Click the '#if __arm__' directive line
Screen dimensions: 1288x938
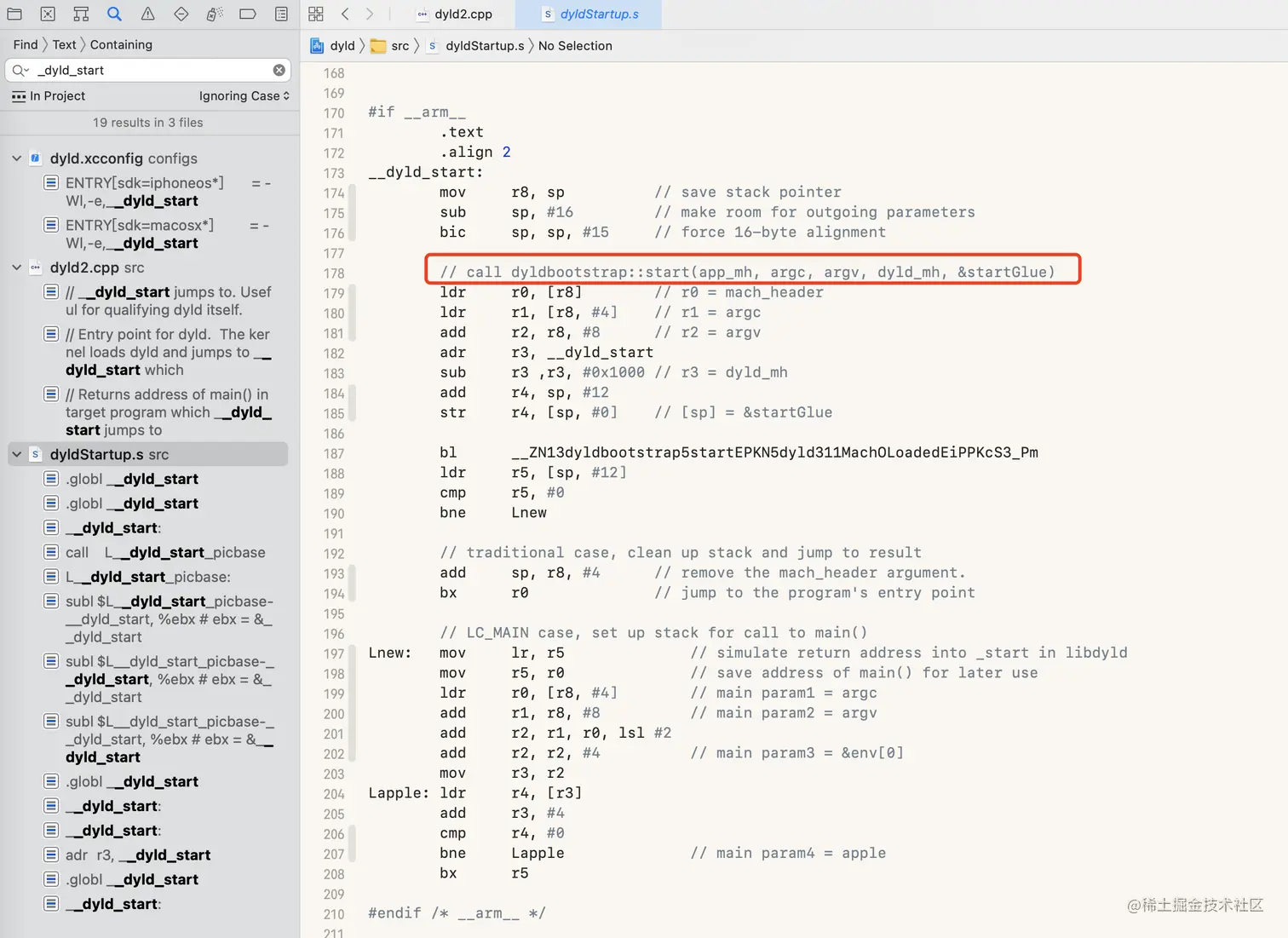click(417, 112)
